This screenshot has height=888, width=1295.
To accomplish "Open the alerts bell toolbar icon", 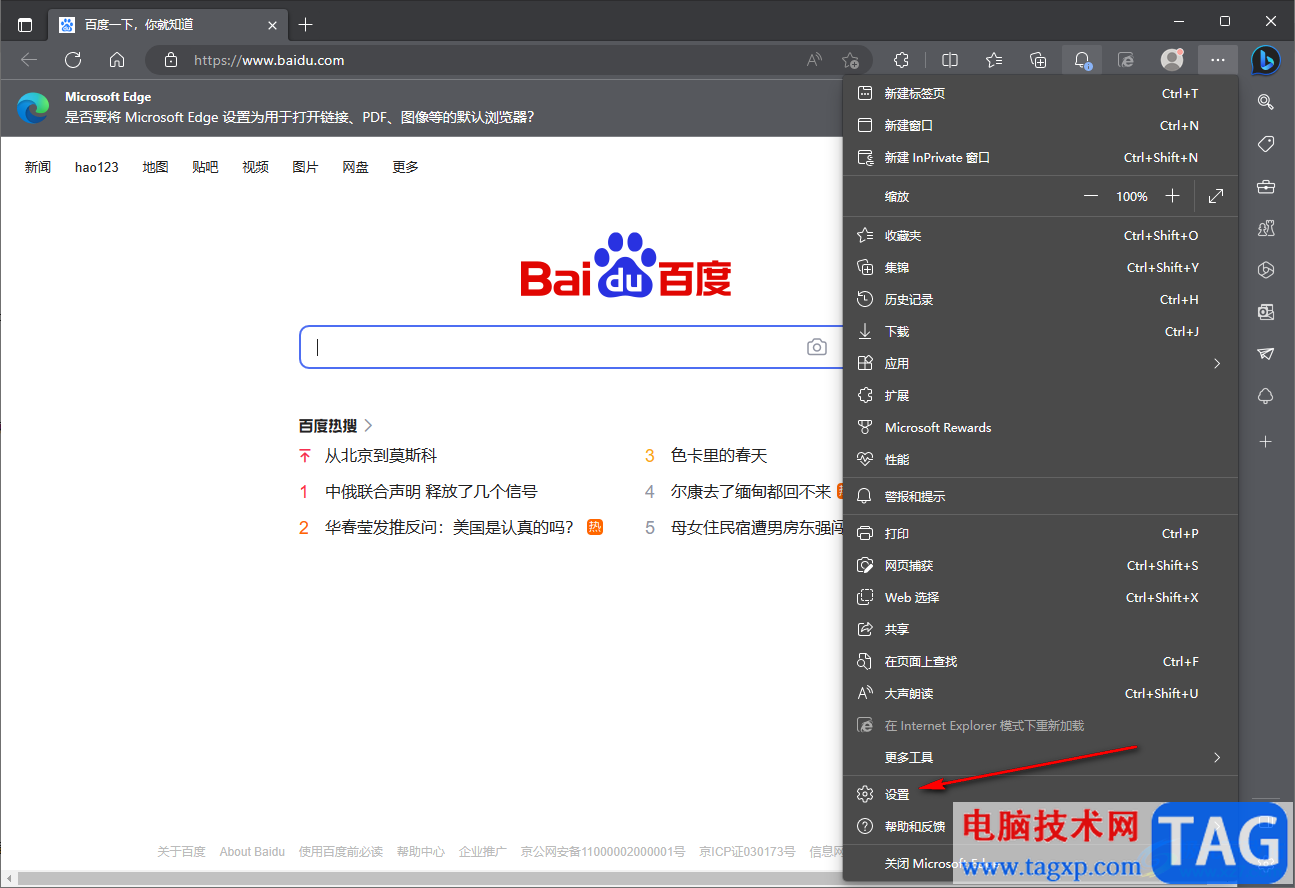I will tap(1082, 60).
